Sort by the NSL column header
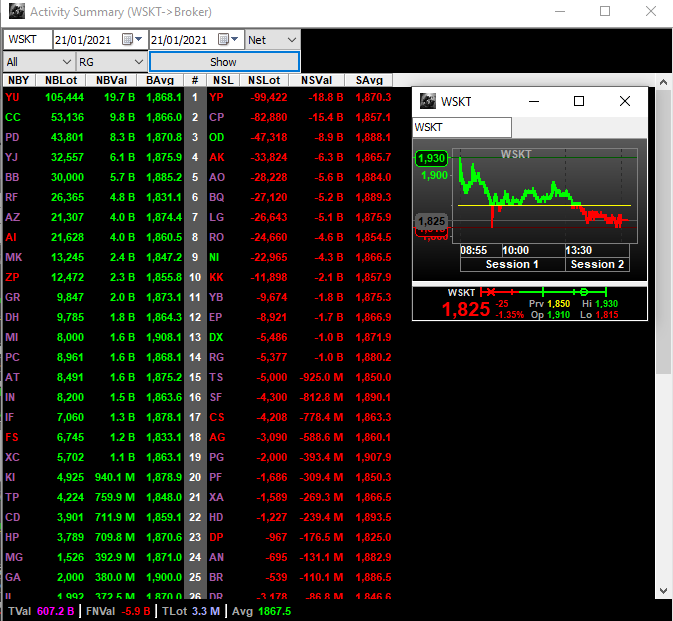The image size is (673, 621). tap(223, 80)
